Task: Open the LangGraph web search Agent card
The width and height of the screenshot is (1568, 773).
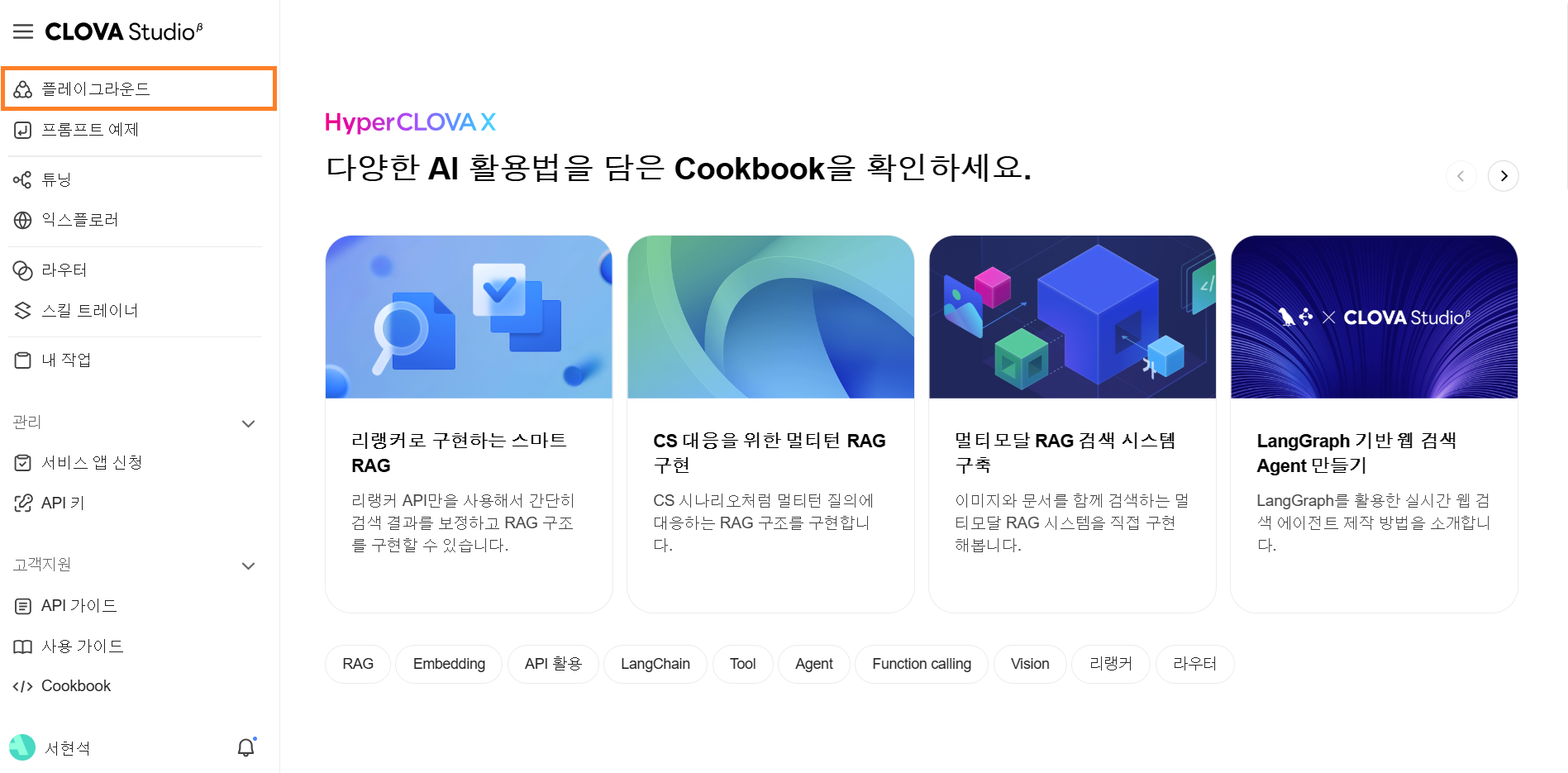Action: (x=1374, y=424)
